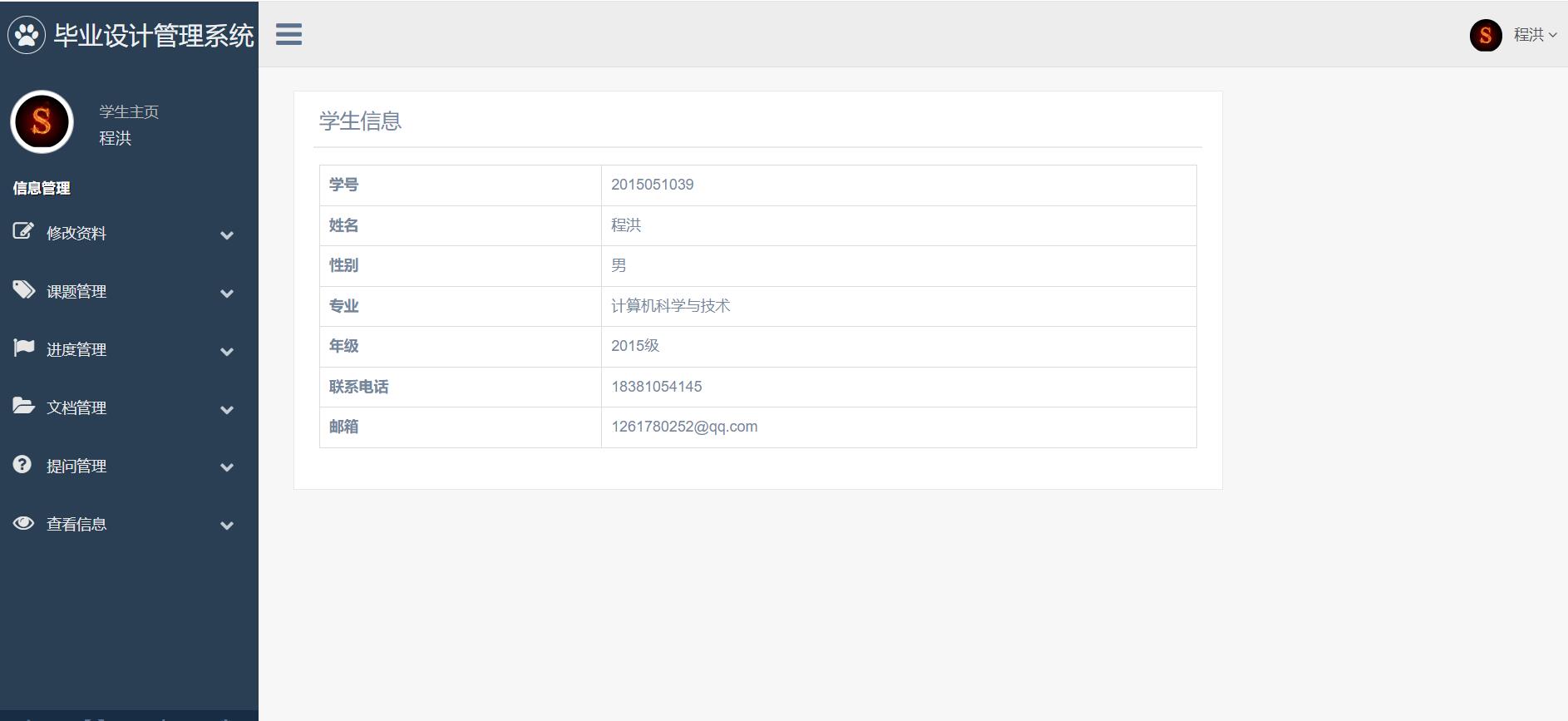Open the 查看信息 menu item
This screenshot has height=721, width=1568.
click(76, 525)
